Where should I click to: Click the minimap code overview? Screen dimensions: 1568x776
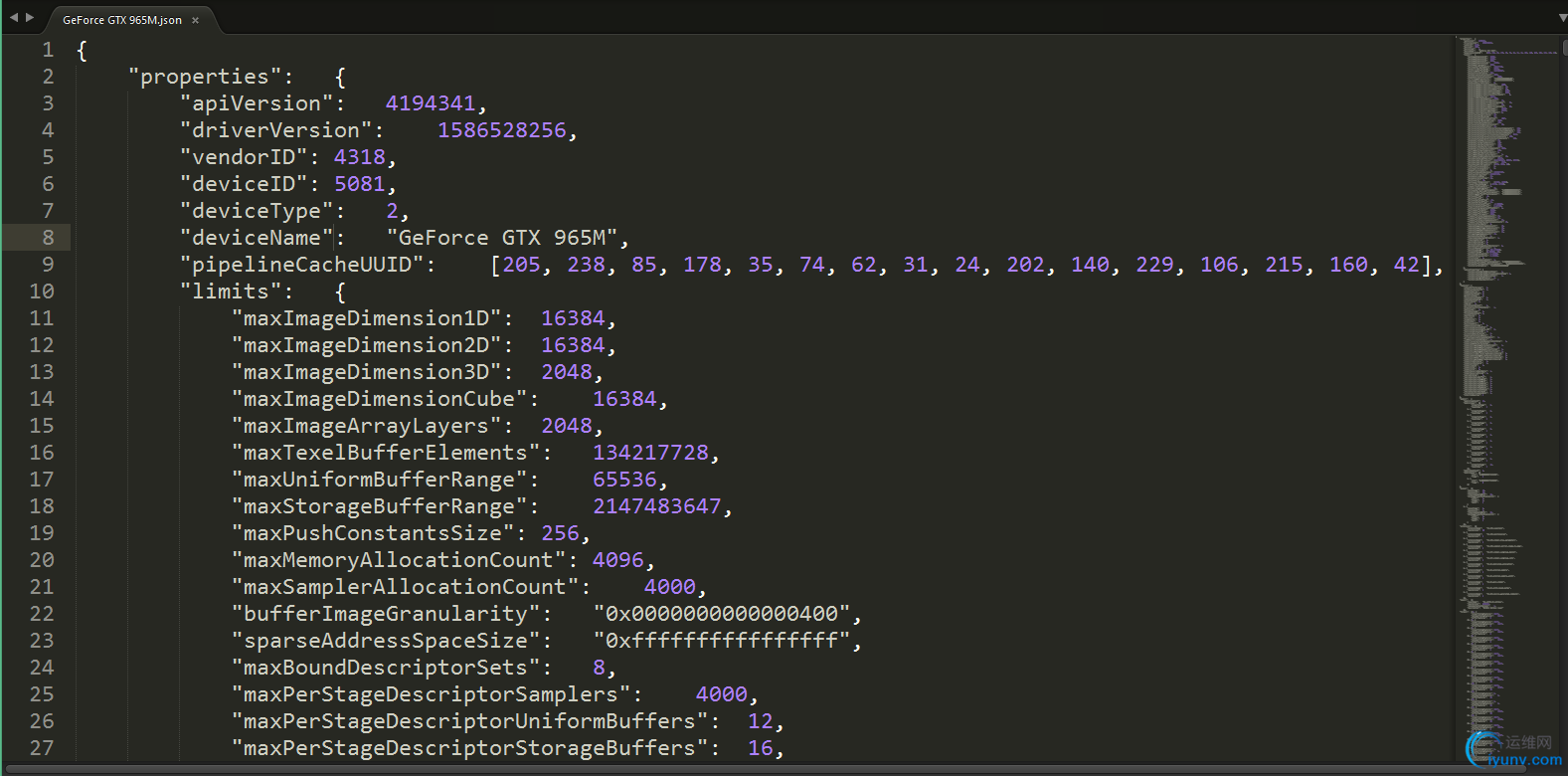point(1509,398)
